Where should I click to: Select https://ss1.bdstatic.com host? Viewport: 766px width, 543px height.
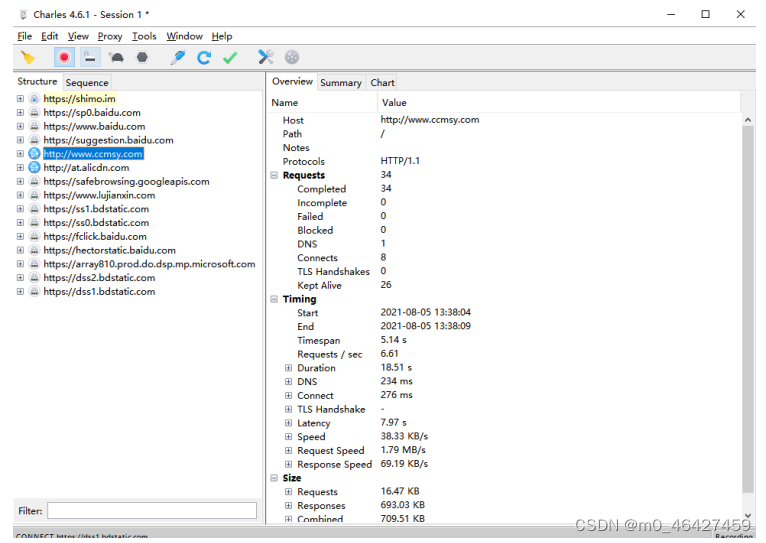point(96,209)
